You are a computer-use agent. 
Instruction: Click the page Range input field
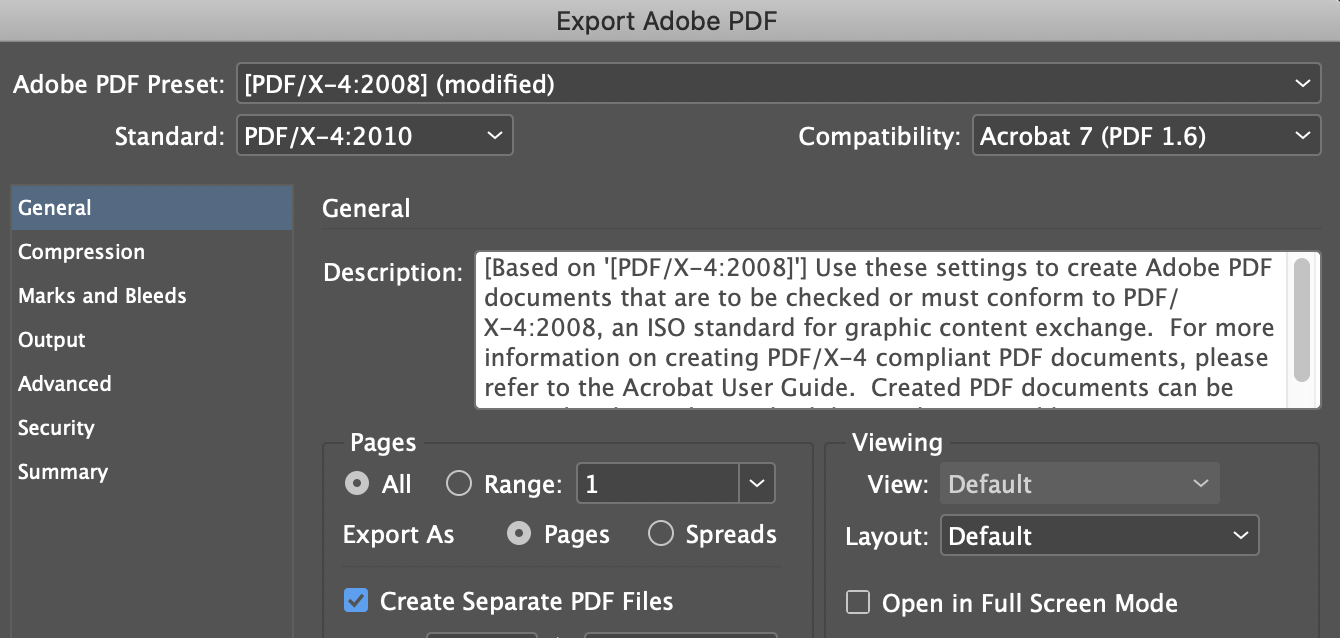pyautogui.click(x=658, y=484)
